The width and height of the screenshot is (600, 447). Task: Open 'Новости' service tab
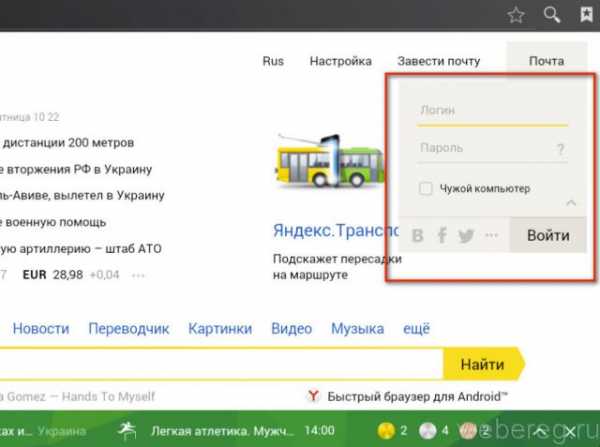[41, 328]
